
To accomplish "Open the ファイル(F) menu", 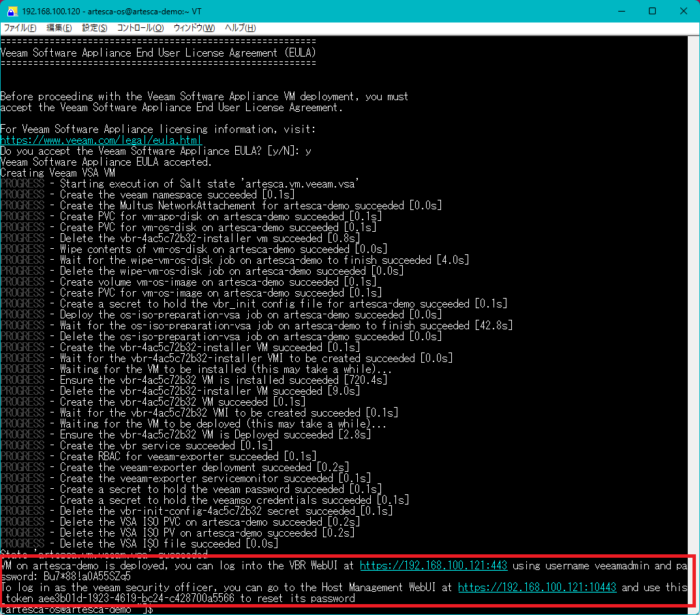I will pyautogui.click(x=20, y=28).
